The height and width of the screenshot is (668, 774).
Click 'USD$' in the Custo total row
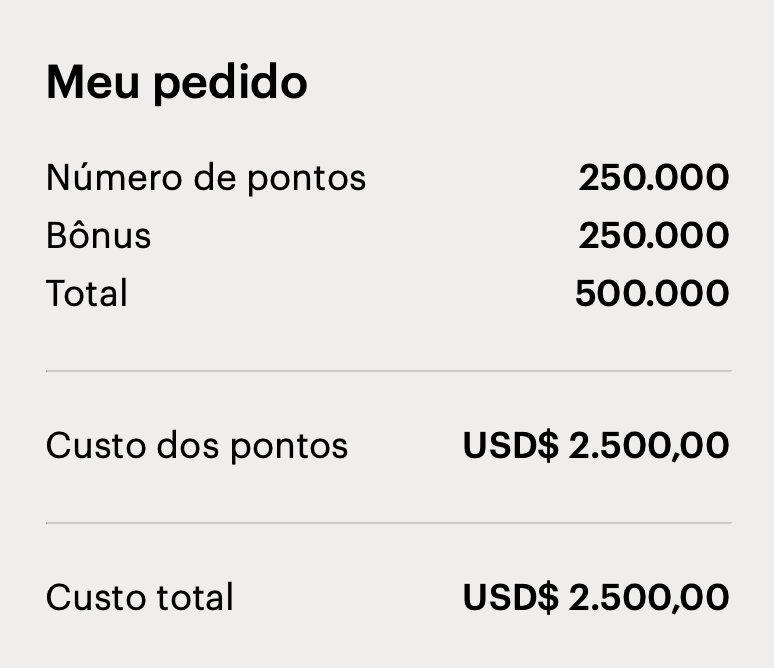point(510,597)
